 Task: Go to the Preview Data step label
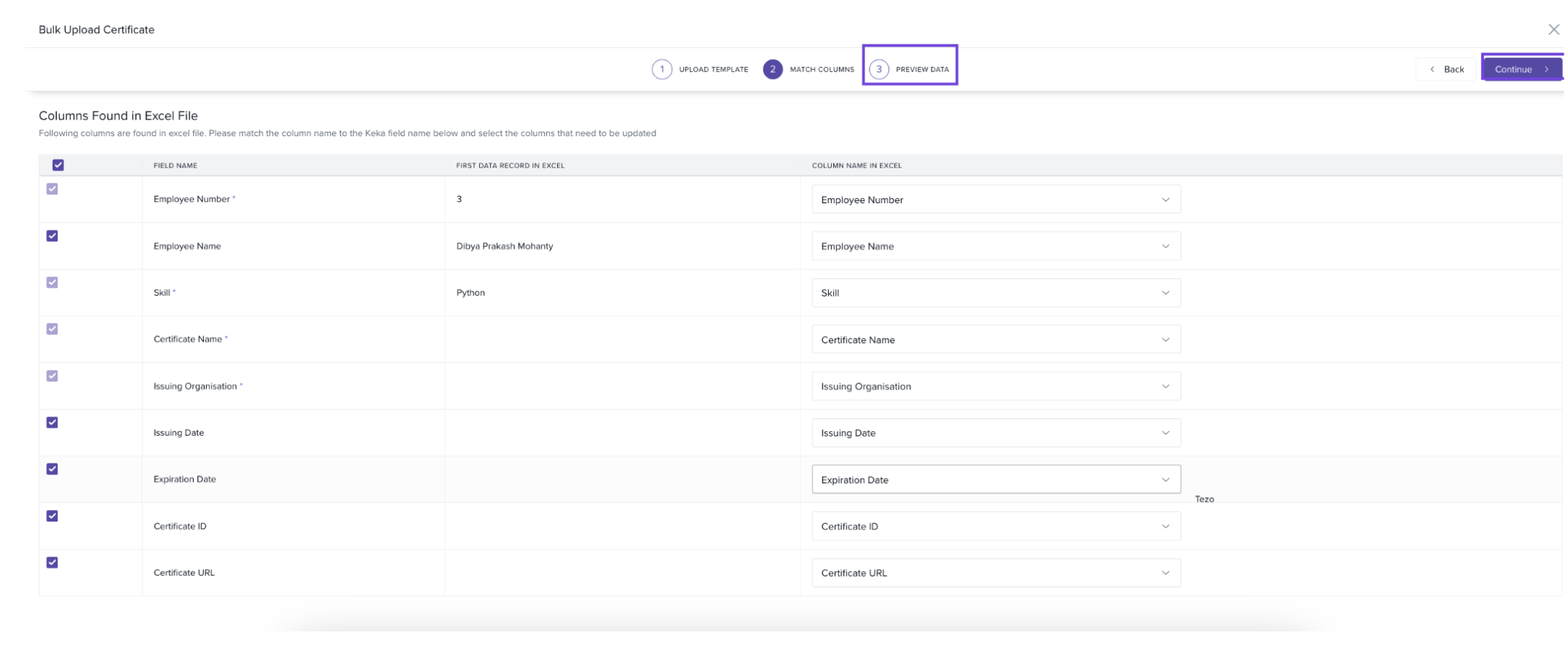click(922, 69)
